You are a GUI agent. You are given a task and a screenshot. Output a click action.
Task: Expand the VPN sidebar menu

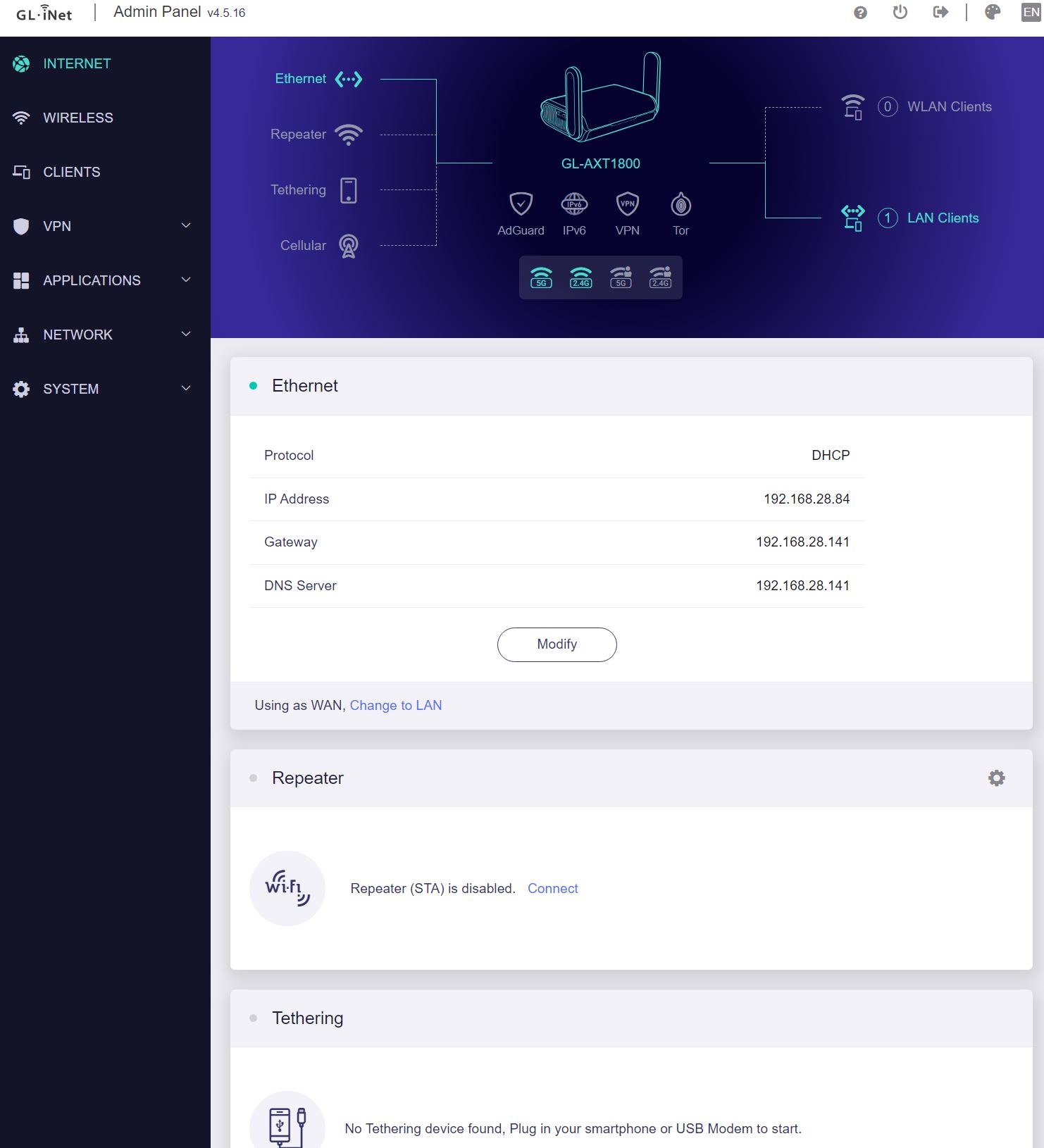pos(105,226)
